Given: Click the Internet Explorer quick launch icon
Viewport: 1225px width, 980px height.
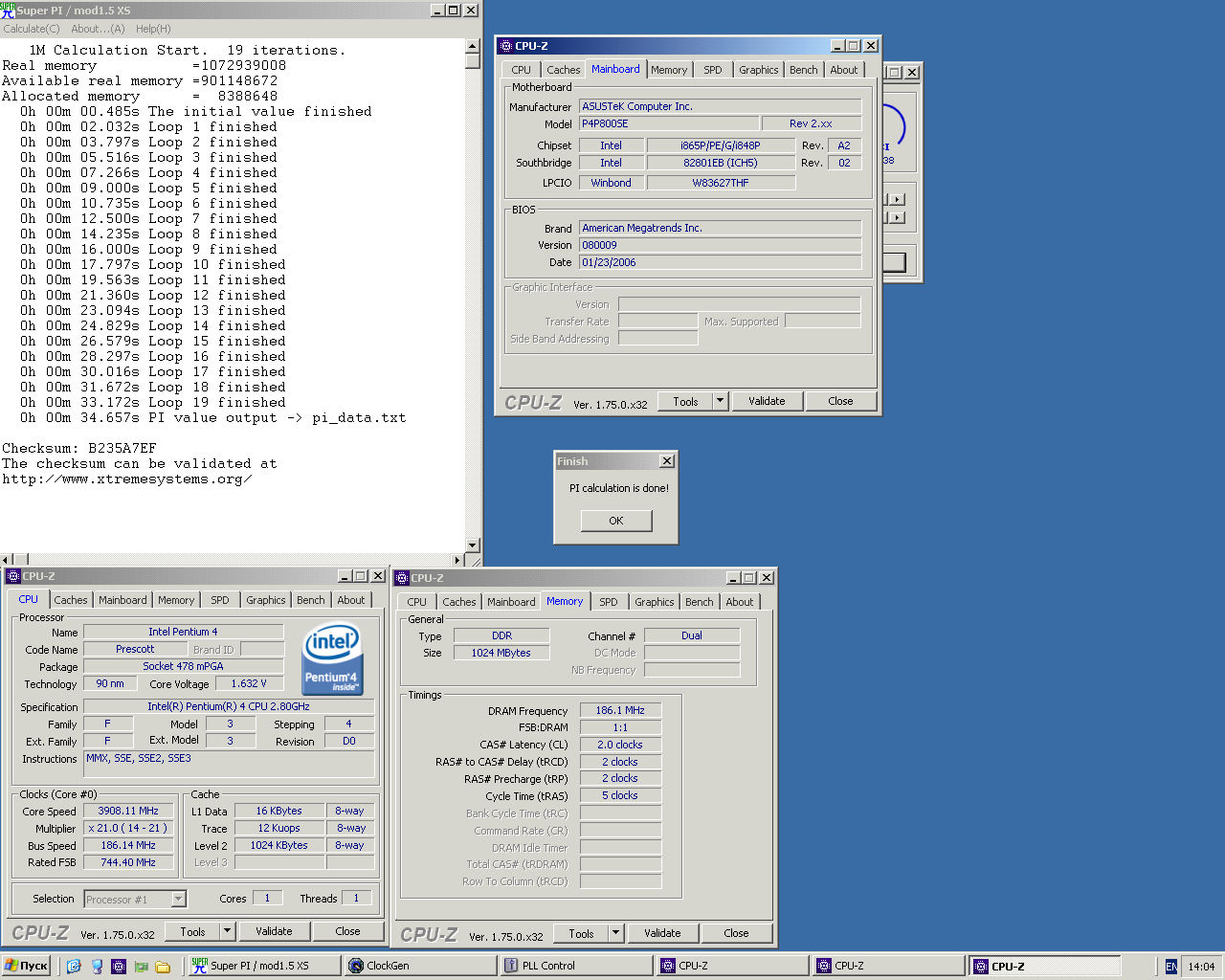Looking at the screenshot, I should click(x=74, y=966).
